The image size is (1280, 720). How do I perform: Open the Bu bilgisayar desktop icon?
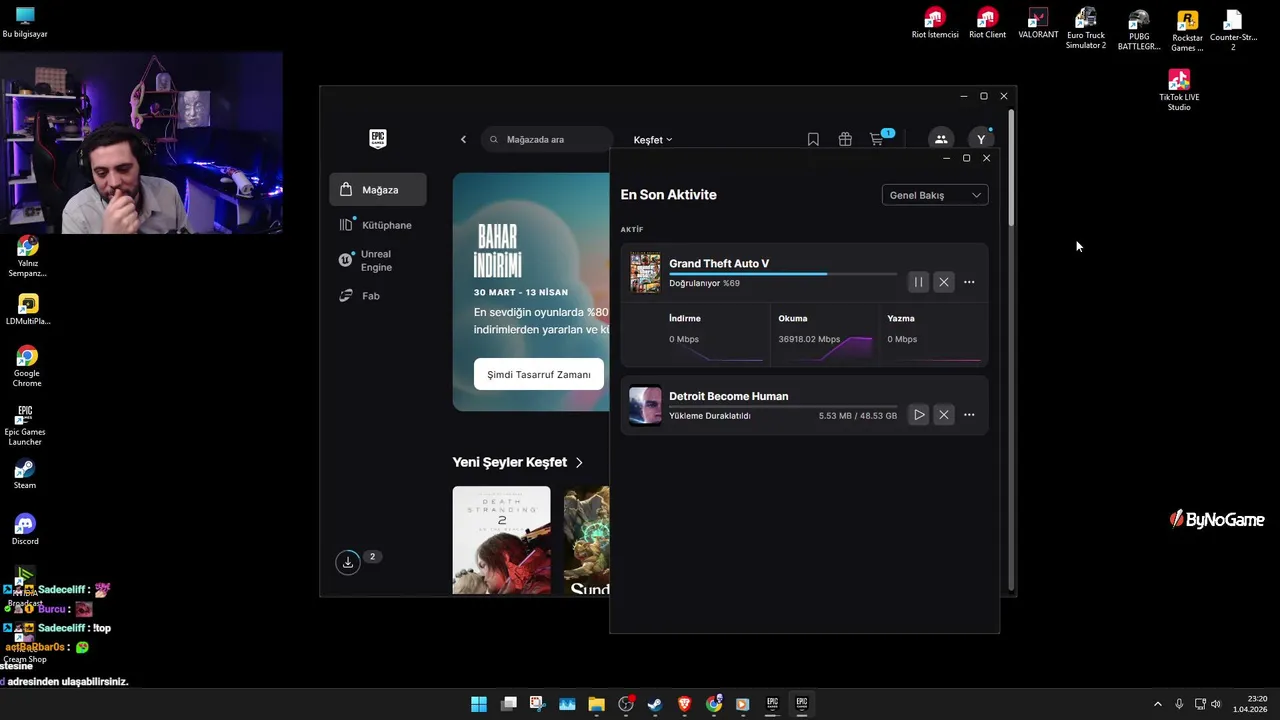tap(25, 23)
